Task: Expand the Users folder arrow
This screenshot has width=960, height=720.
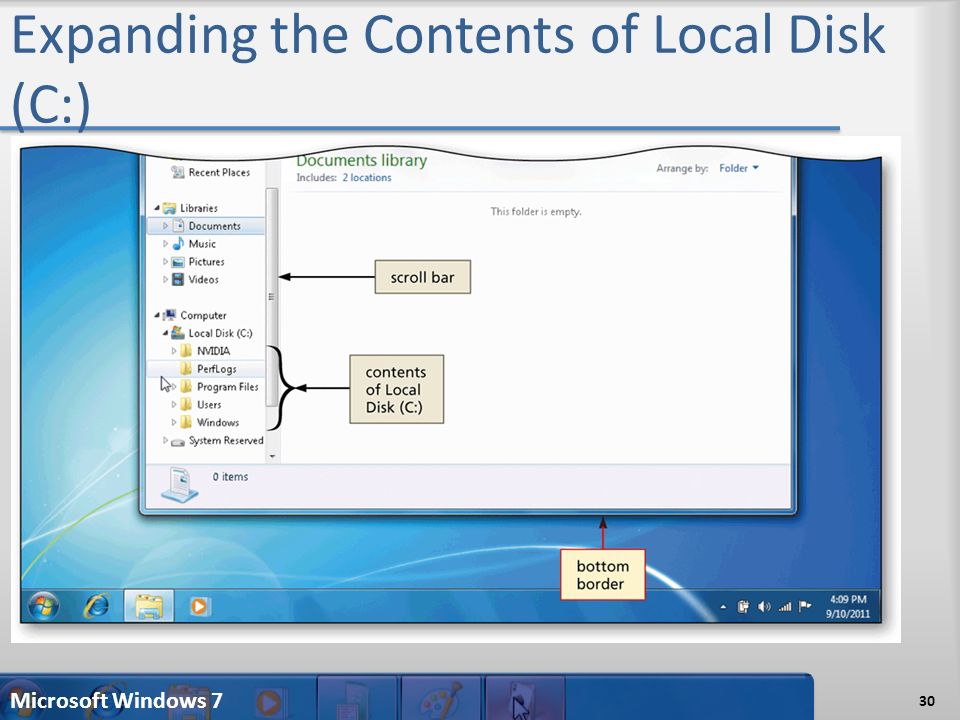Action: click(x=174, y=404)
